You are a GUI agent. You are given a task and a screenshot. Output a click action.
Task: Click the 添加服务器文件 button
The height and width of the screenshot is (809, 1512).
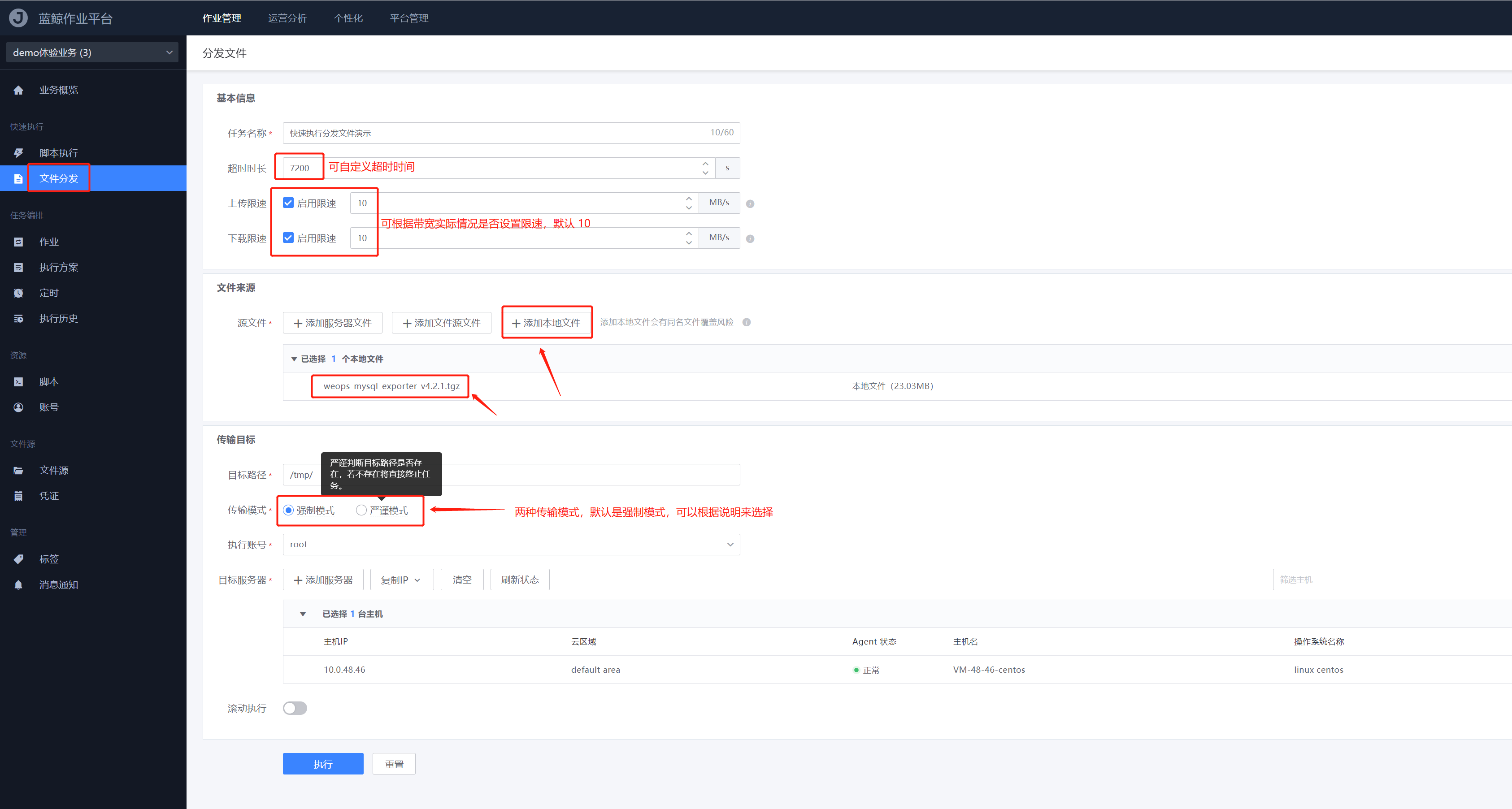332,323
